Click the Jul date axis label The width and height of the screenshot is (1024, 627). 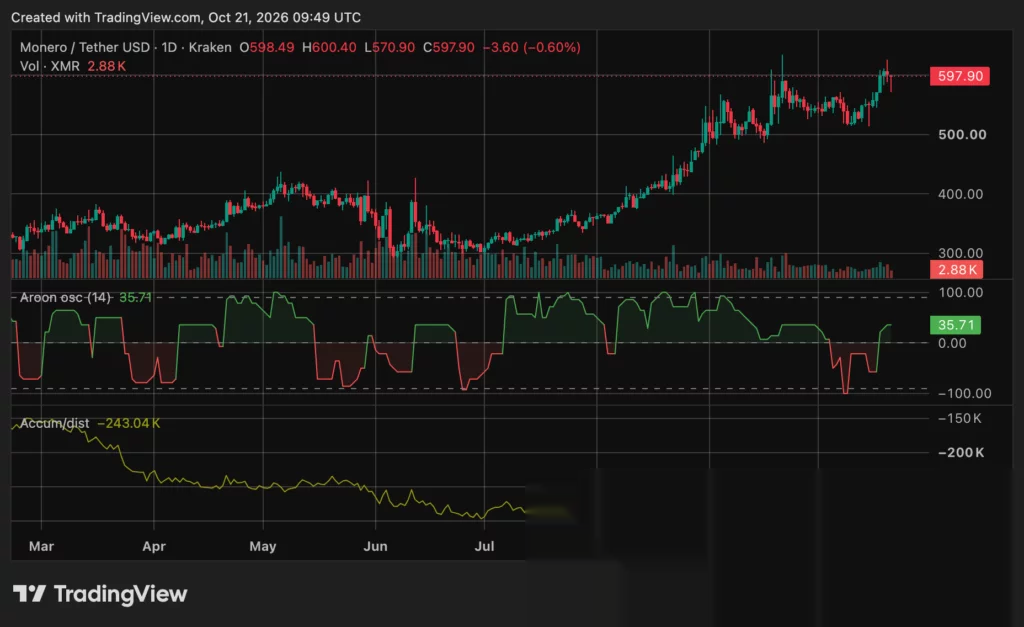(484, 546)
